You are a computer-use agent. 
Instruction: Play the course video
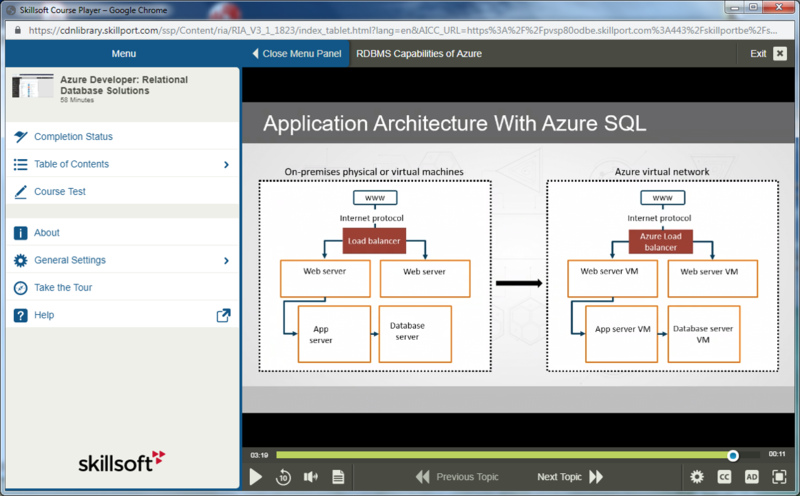coord(256,477)
